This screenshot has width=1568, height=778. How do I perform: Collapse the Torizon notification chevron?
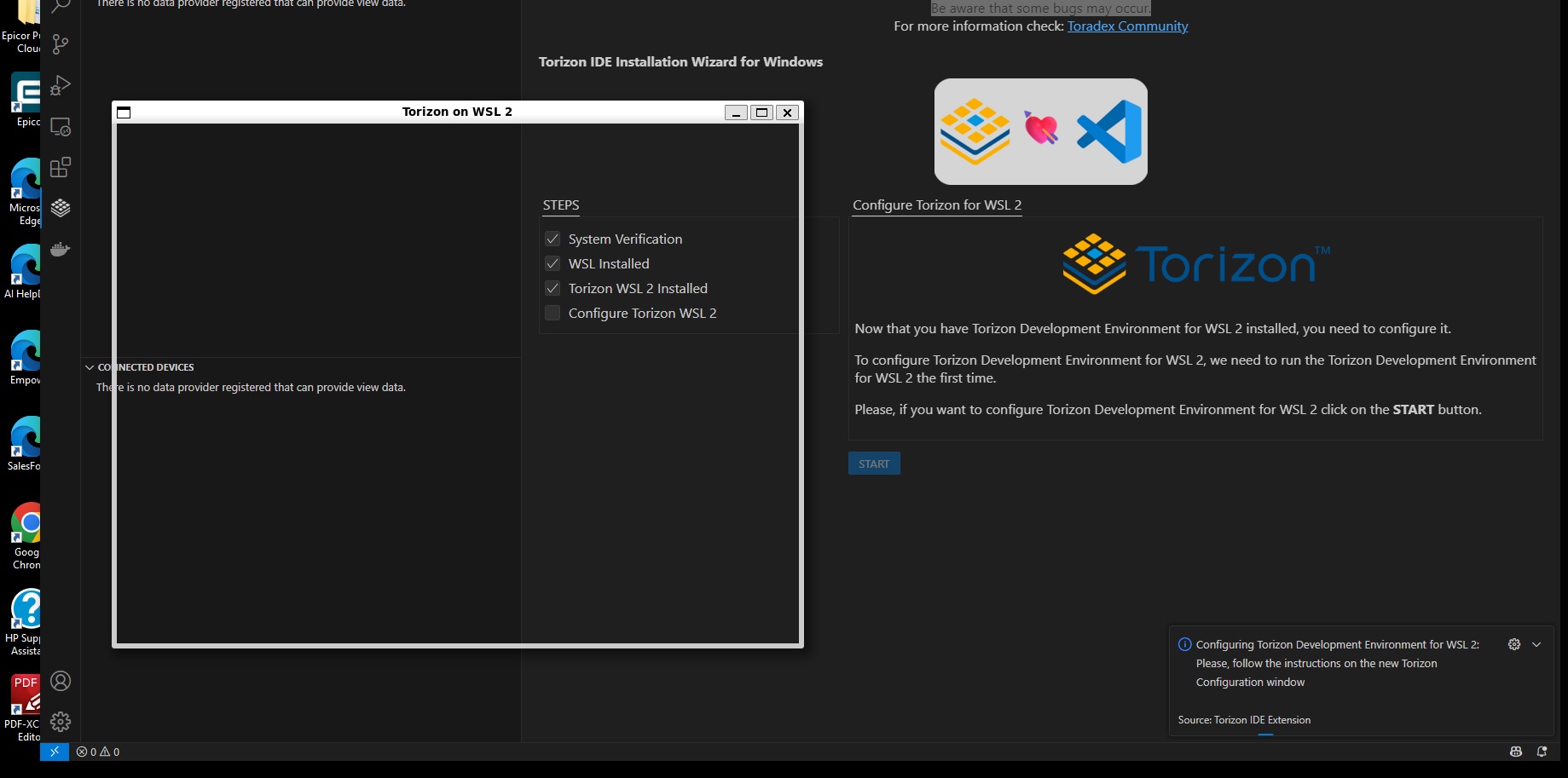(1536, 644)
